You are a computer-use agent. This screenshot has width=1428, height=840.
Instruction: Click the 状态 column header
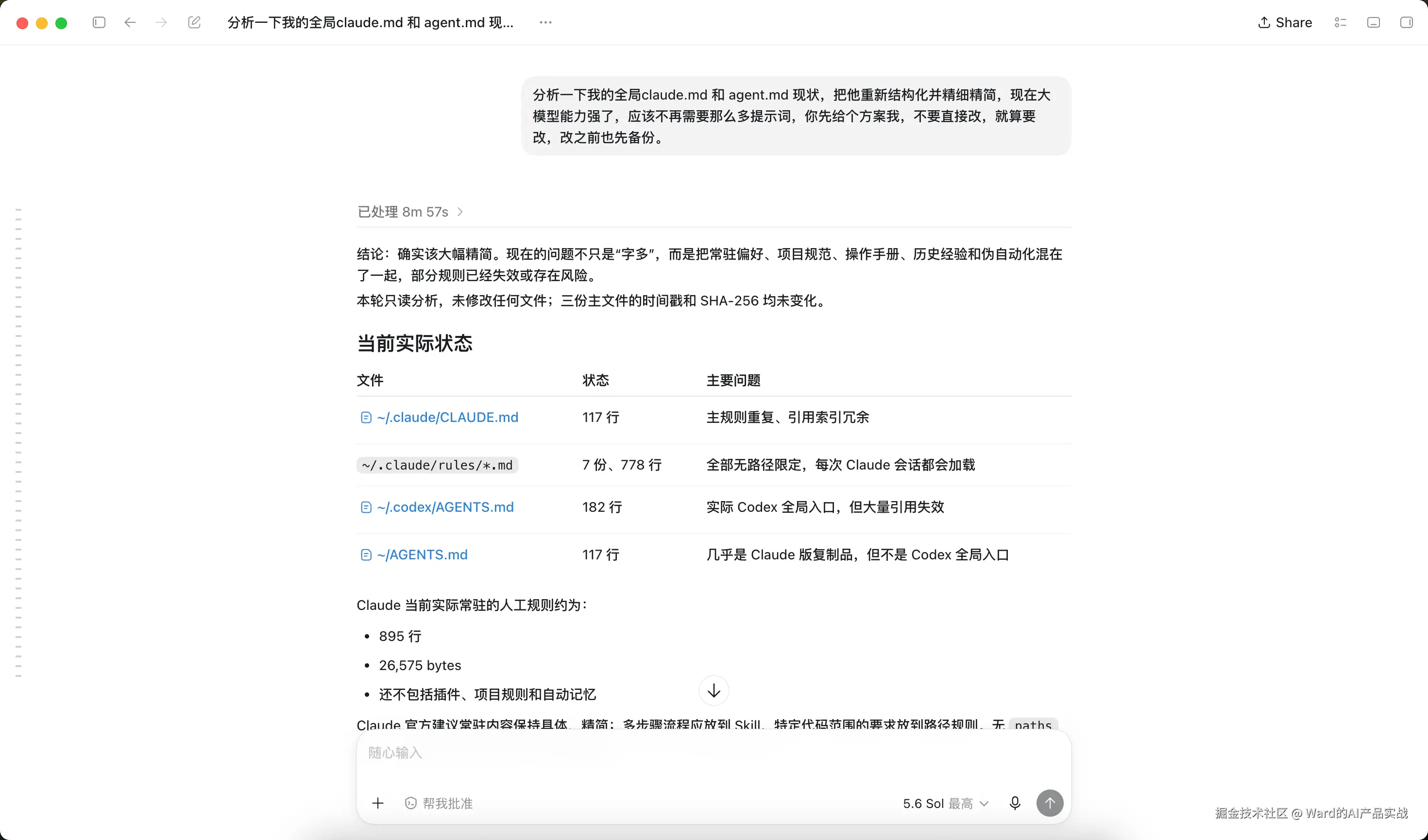click(x=595, y=380)
